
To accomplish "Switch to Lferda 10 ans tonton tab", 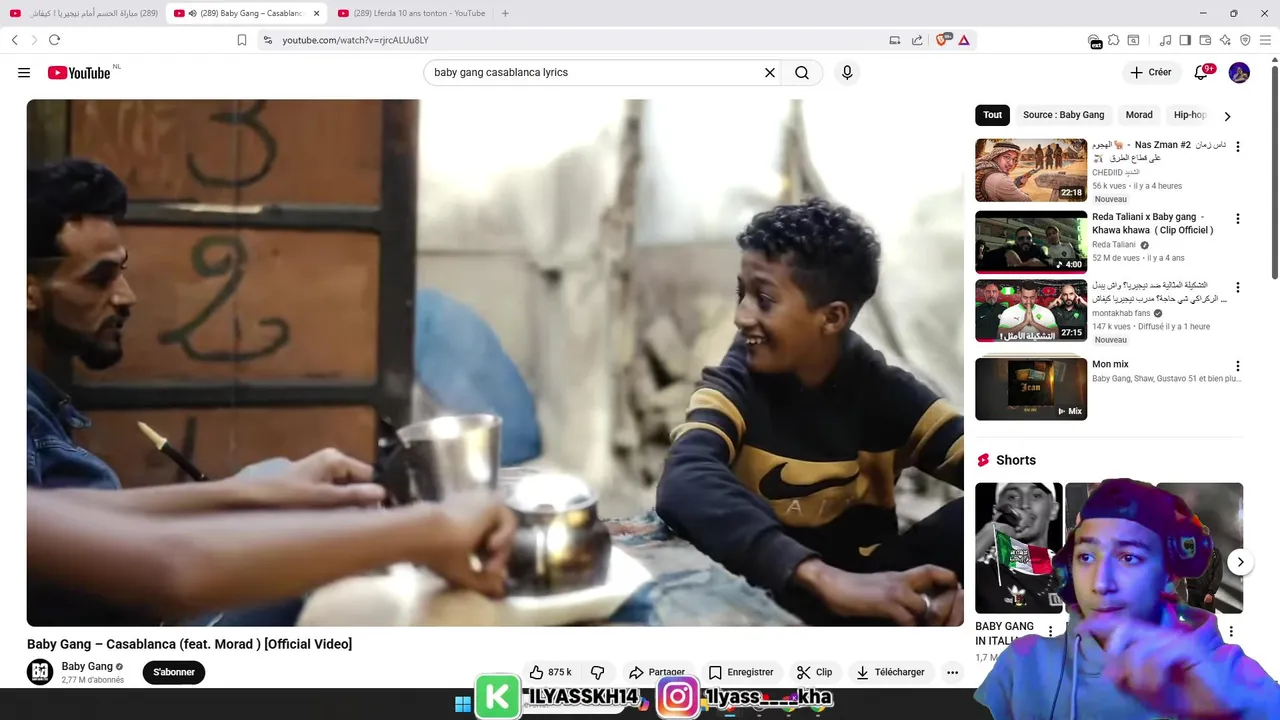I will pos(412,13).
